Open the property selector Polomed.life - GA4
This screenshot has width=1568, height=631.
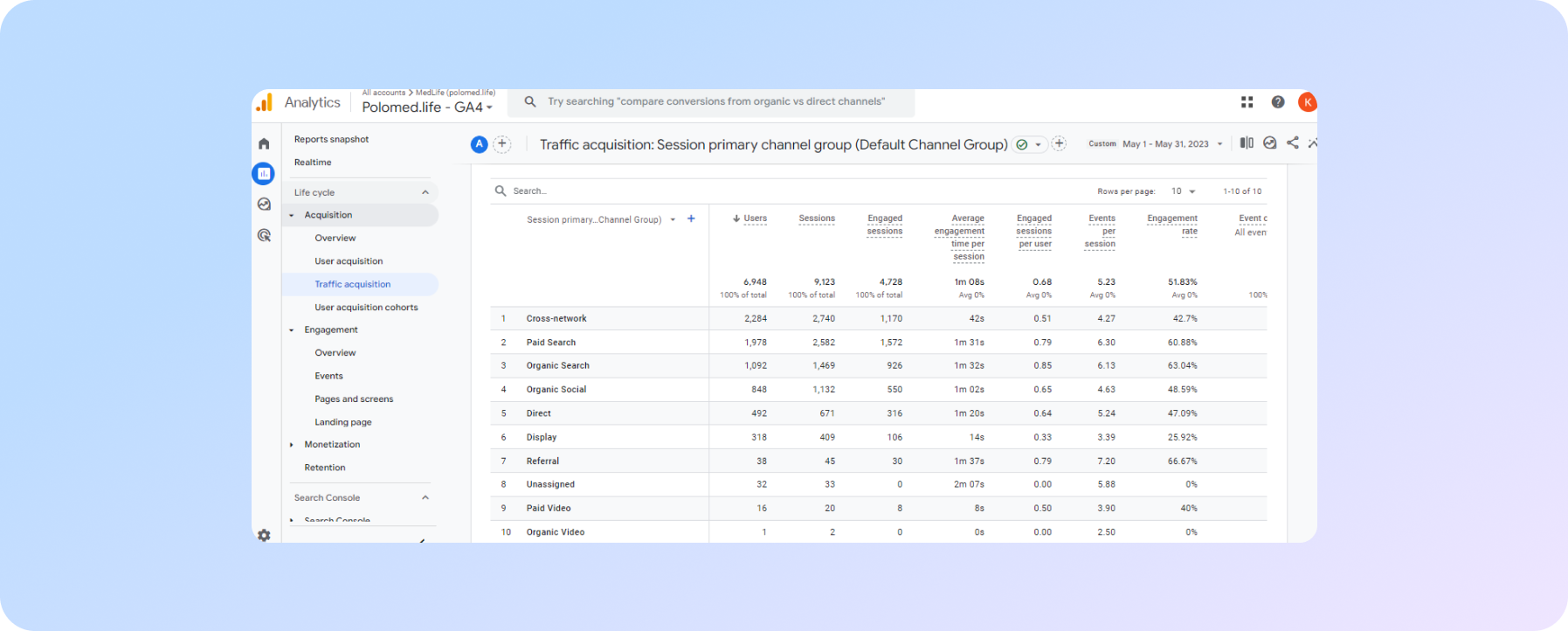427,107
